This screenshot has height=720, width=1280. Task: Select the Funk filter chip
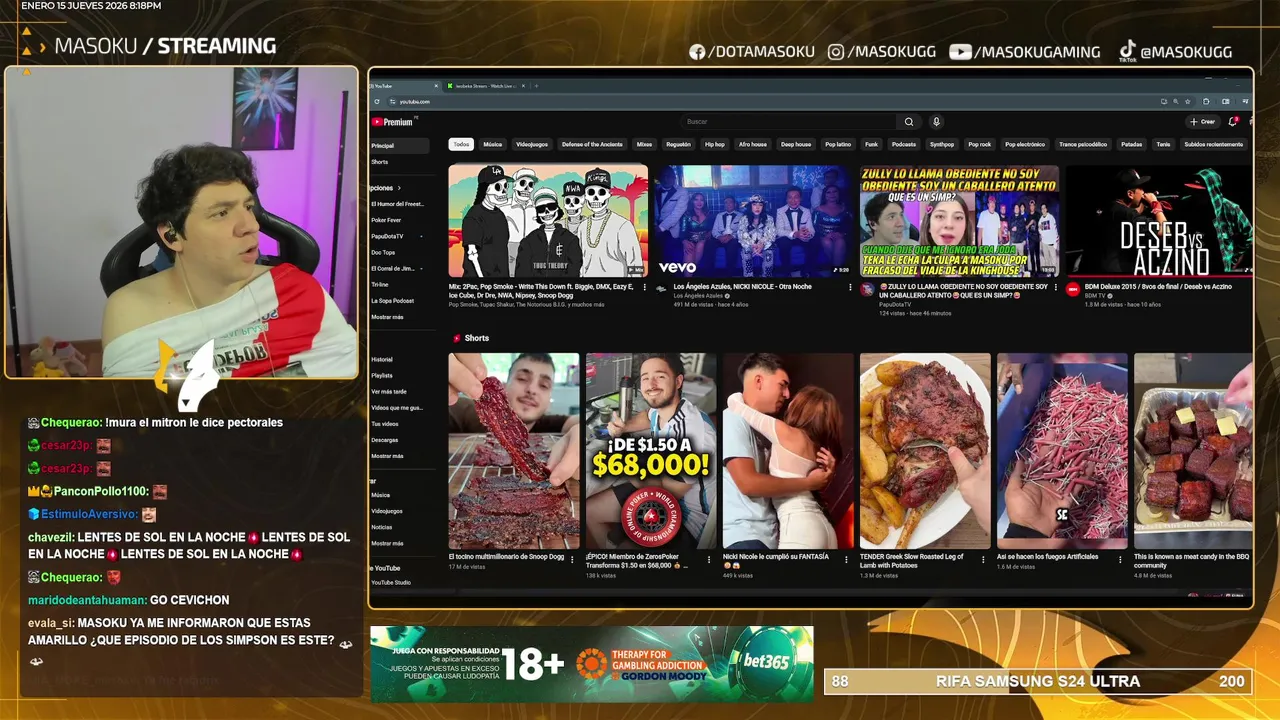pyautogui.click(x=871, y=144)
